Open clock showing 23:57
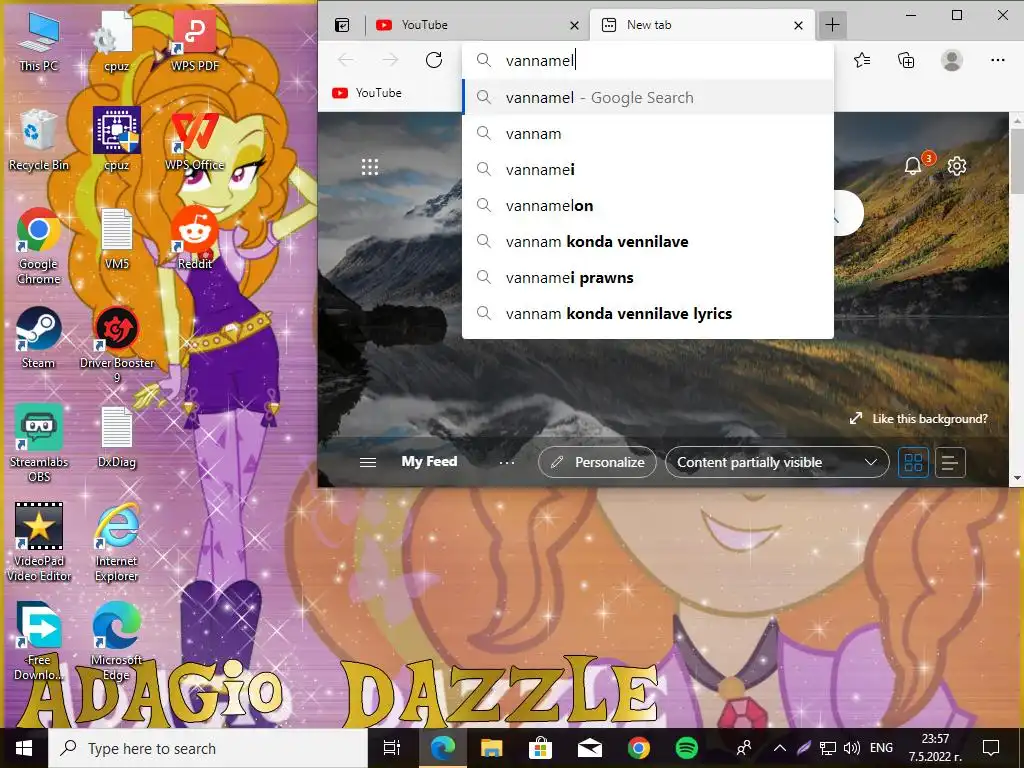Viewport: 1024px width, 768px height. pyautogui.click(x=935, y=748)
